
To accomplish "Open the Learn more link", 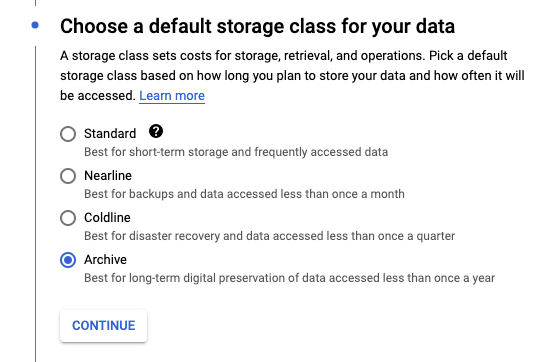I will coord(172,96).
